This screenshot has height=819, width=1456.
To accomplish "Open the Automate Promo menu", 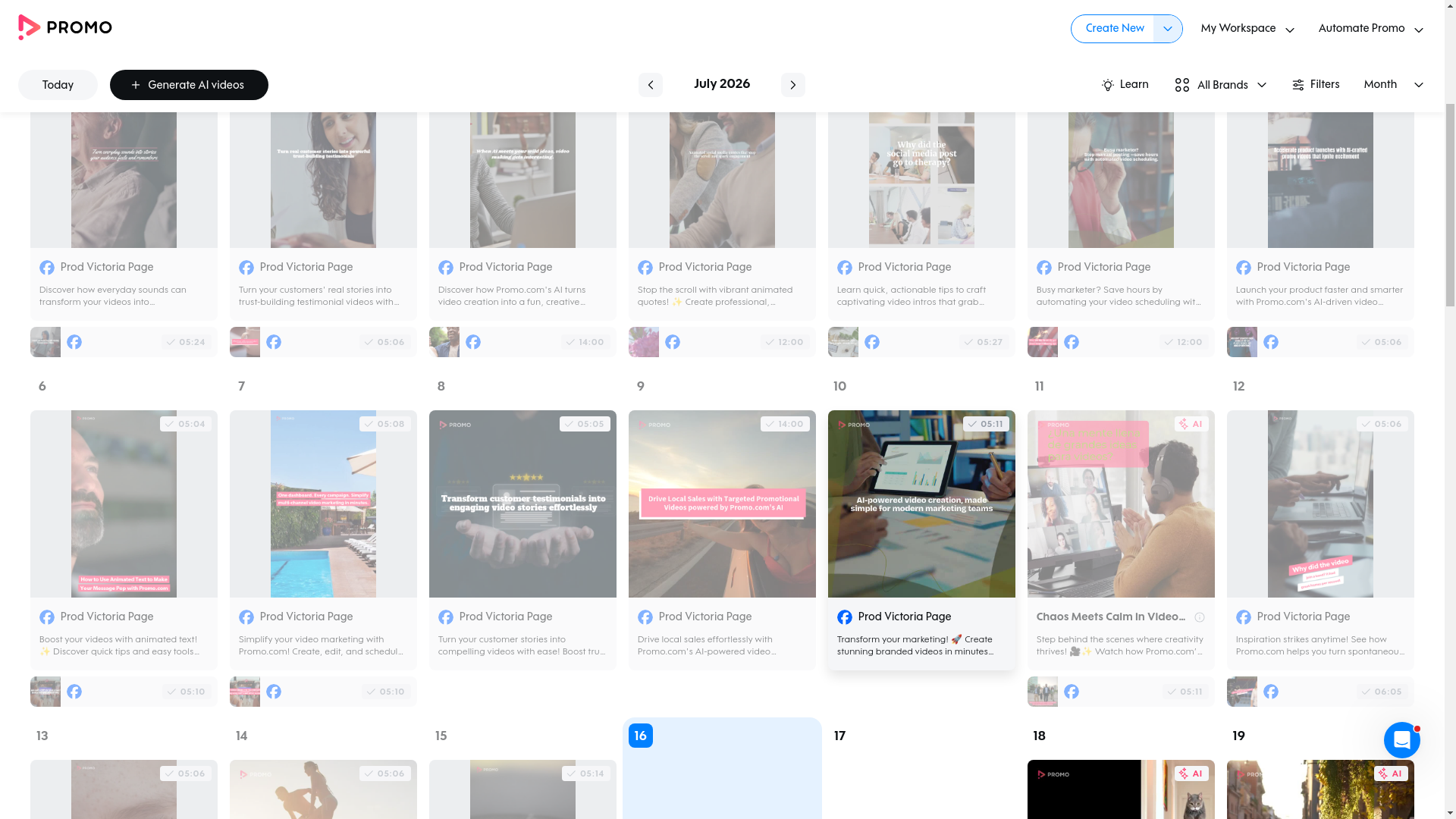I will 1370,29.
